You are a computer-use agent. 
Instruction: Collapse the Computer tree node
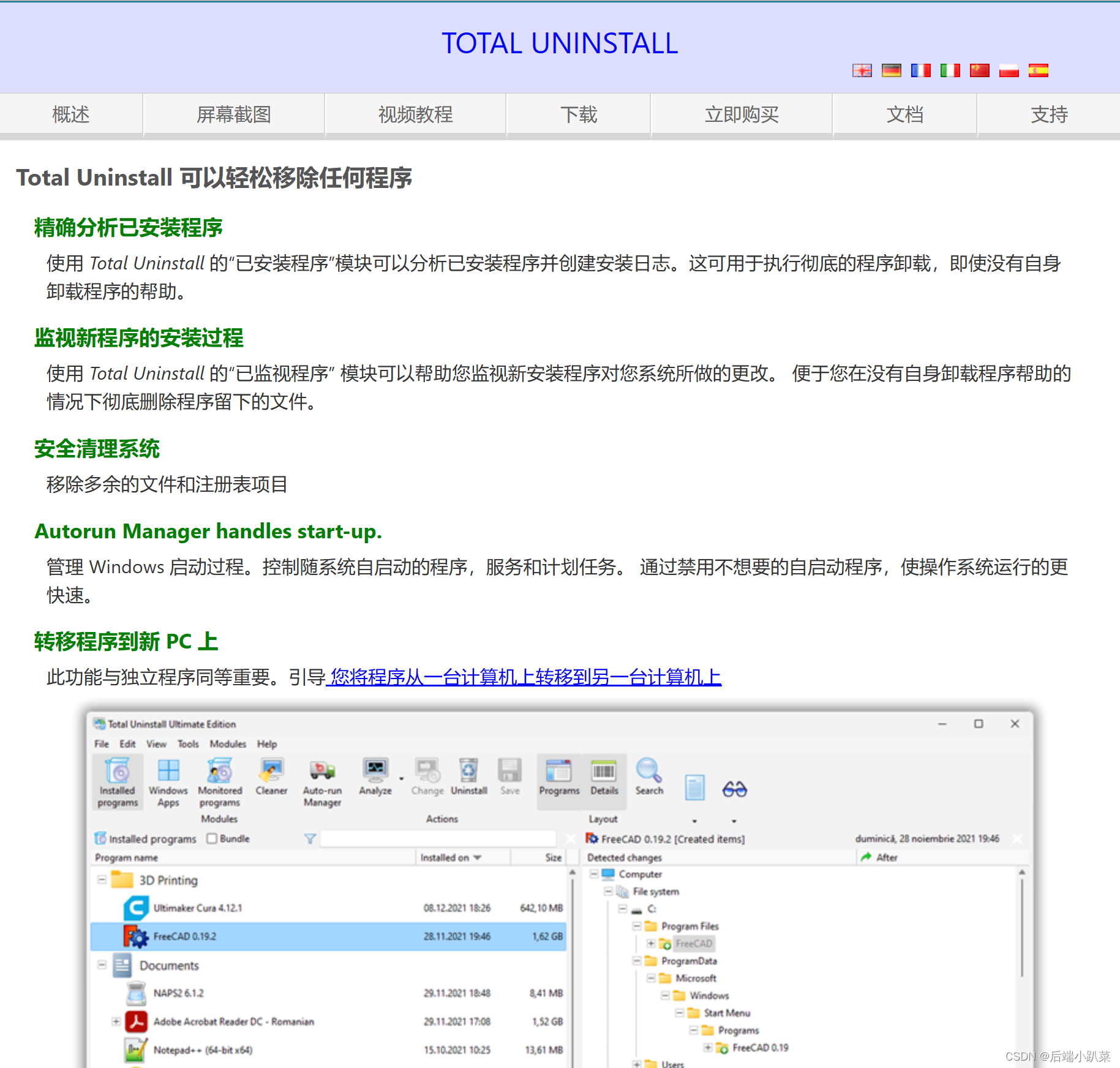tap(594, 874)
